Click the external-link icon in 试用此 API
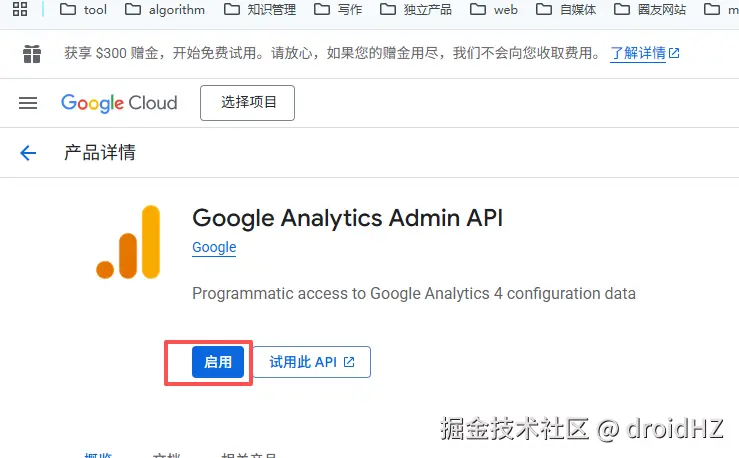The image size is (739, 458). tap(349, 362)
